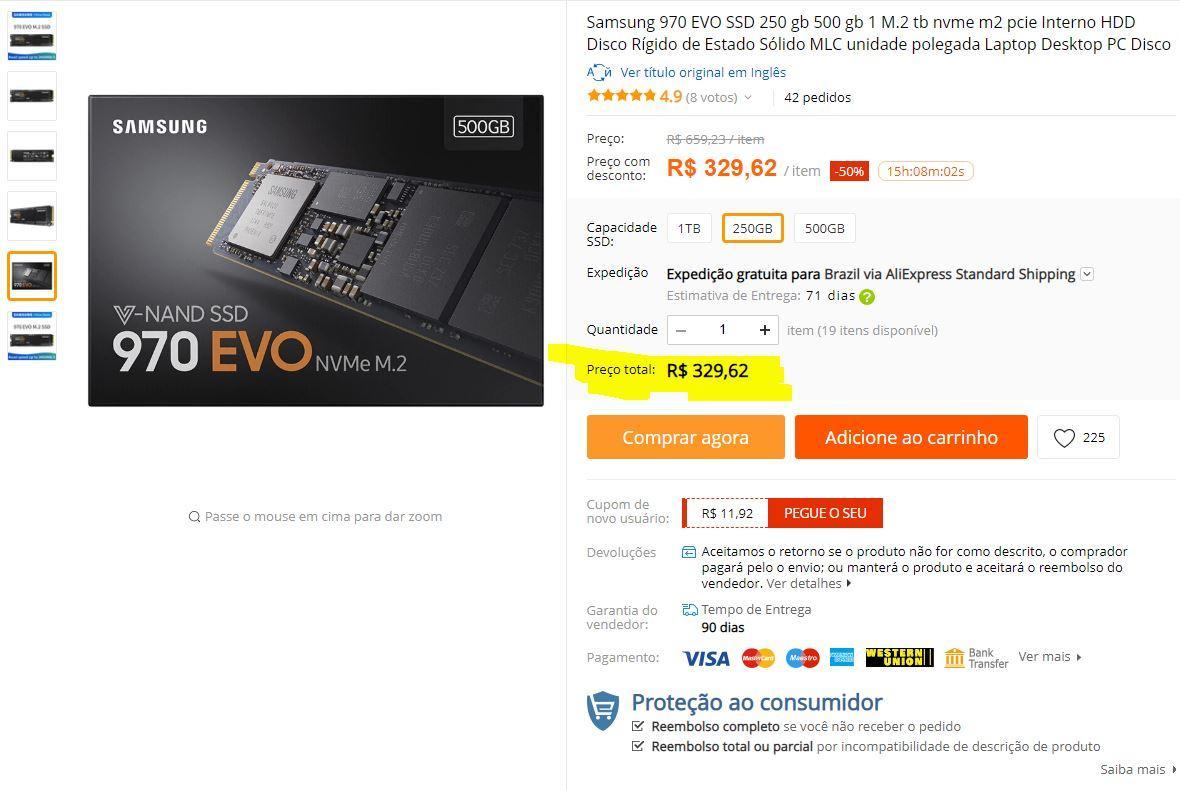Click Comprar agora button

[x=686, y=437]
